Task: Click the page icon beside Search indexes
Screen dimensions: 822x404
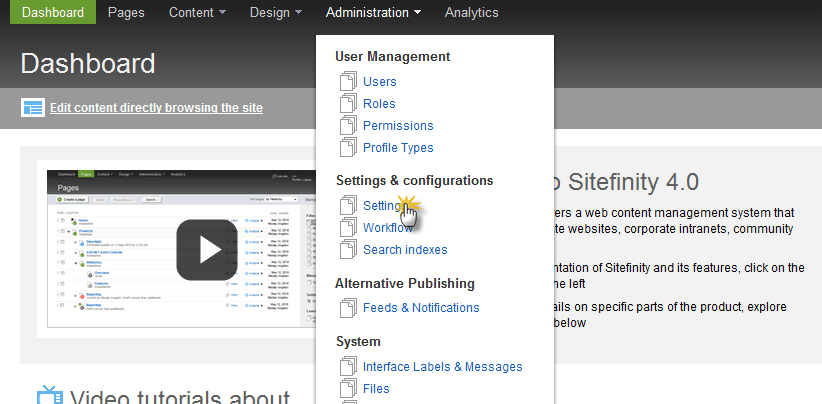Action: tap(348, 249)
